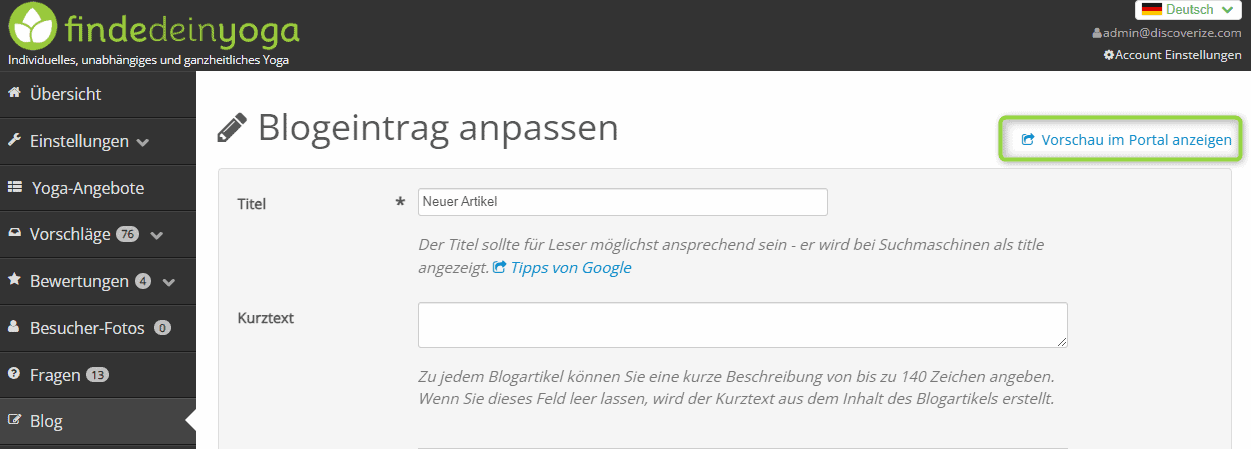Expand the Bewertungen submenu chevron
Screen dimensions: 1251x449
pos(168,282)
